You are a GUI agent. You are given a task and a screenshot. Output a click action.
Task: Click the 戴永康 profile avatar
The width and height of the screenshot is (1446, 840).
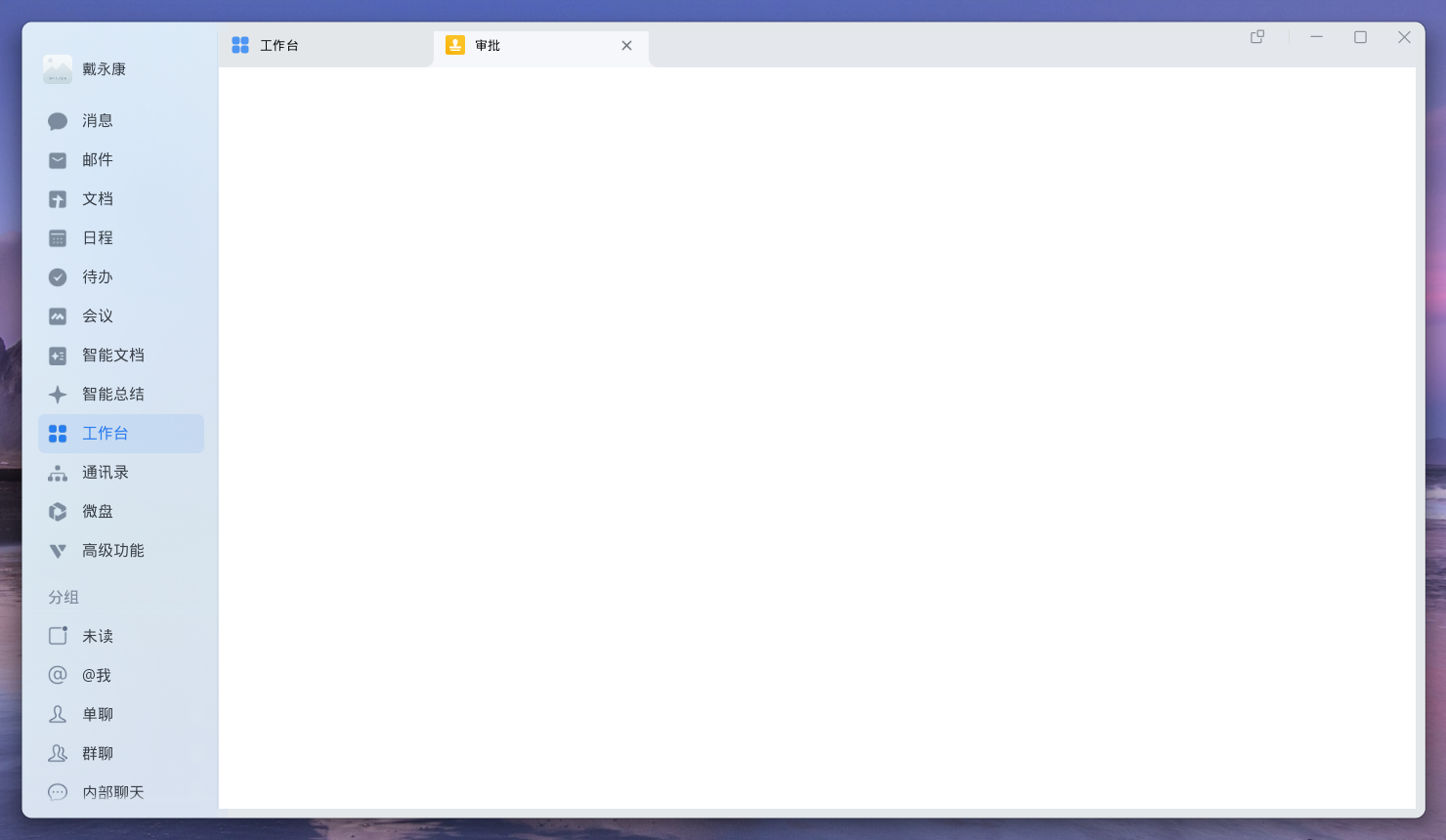[58, 69]
